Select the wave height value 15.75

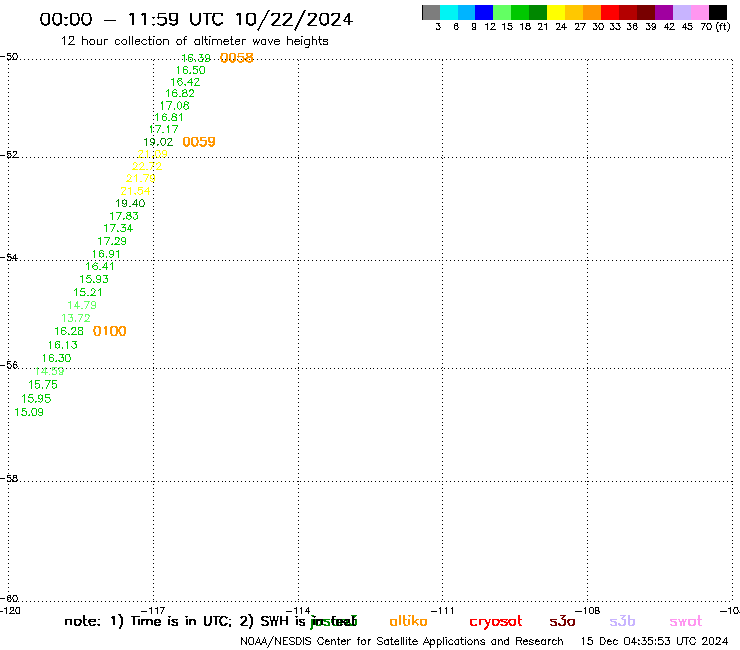pos(43,385)
